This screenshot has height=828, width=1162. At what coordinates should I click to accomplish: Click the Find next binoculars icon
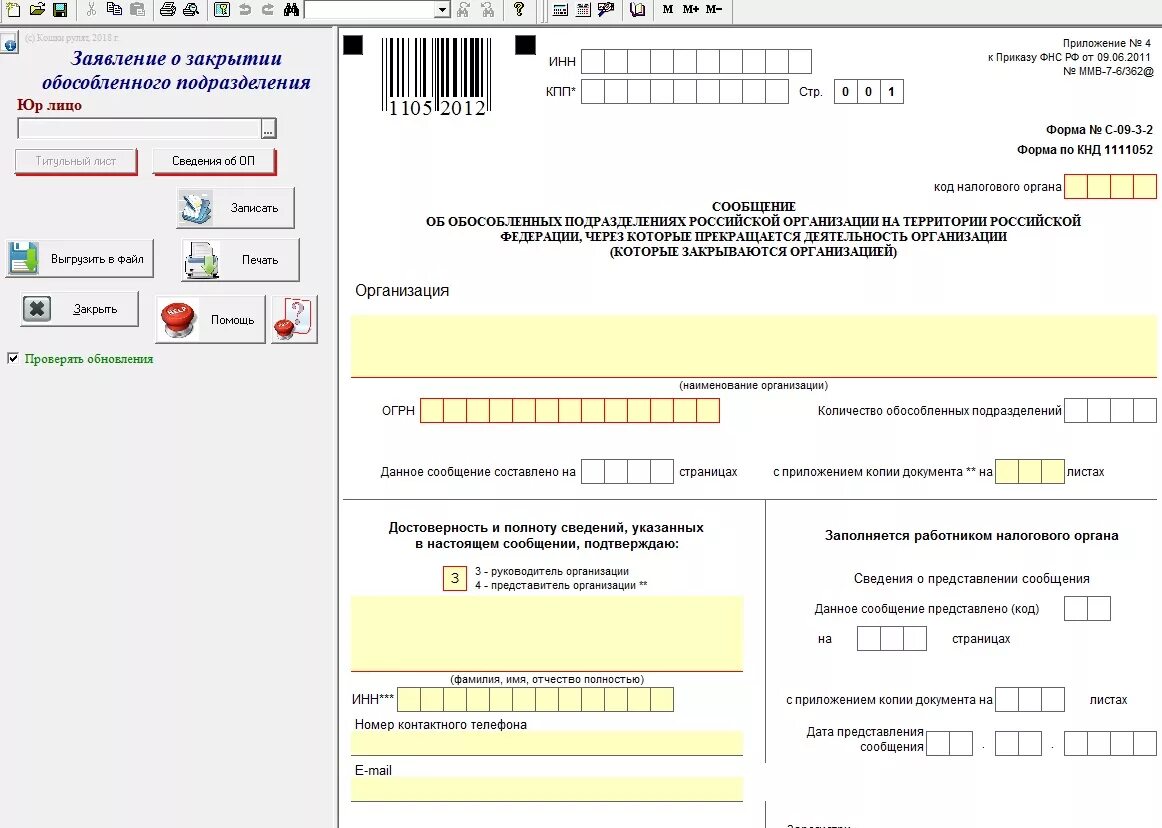(x=464, y=9)
